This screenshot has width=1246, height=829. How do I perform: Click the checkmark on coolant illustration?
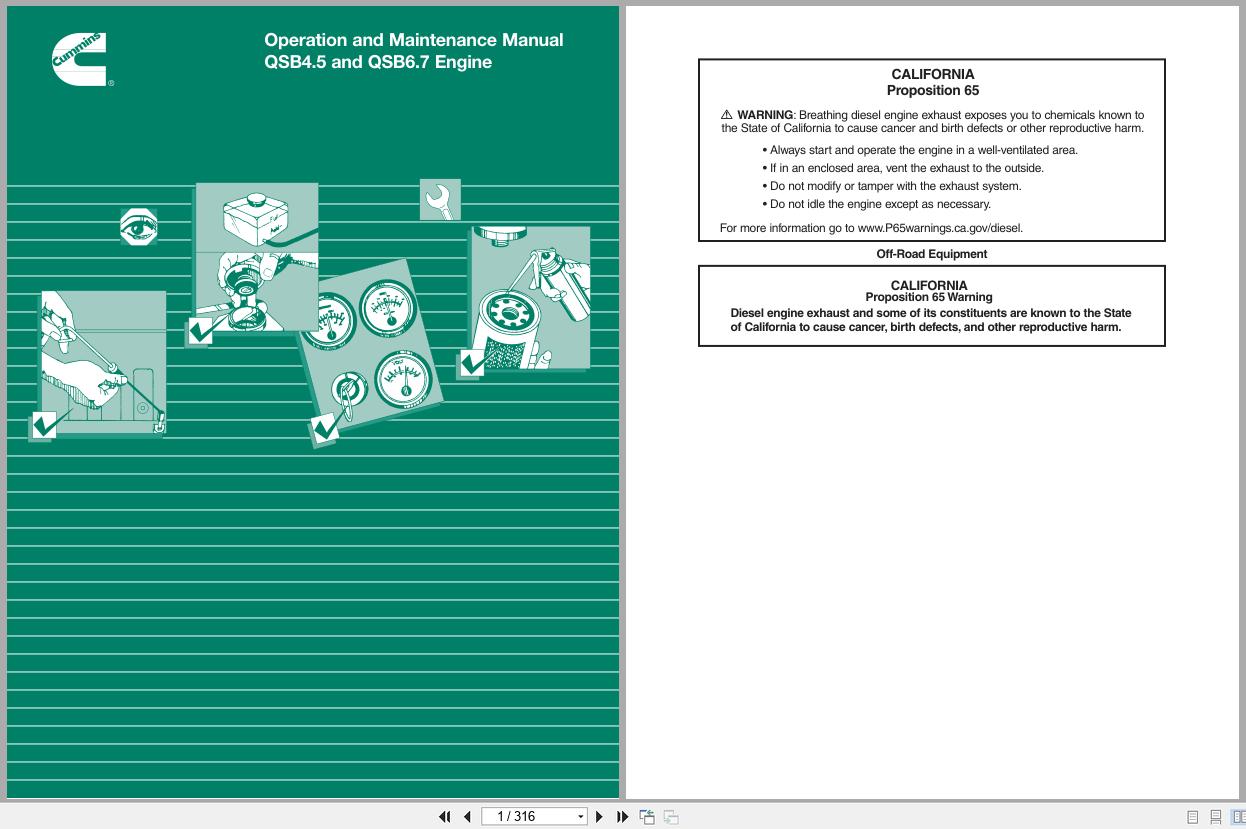click(200, 331)
